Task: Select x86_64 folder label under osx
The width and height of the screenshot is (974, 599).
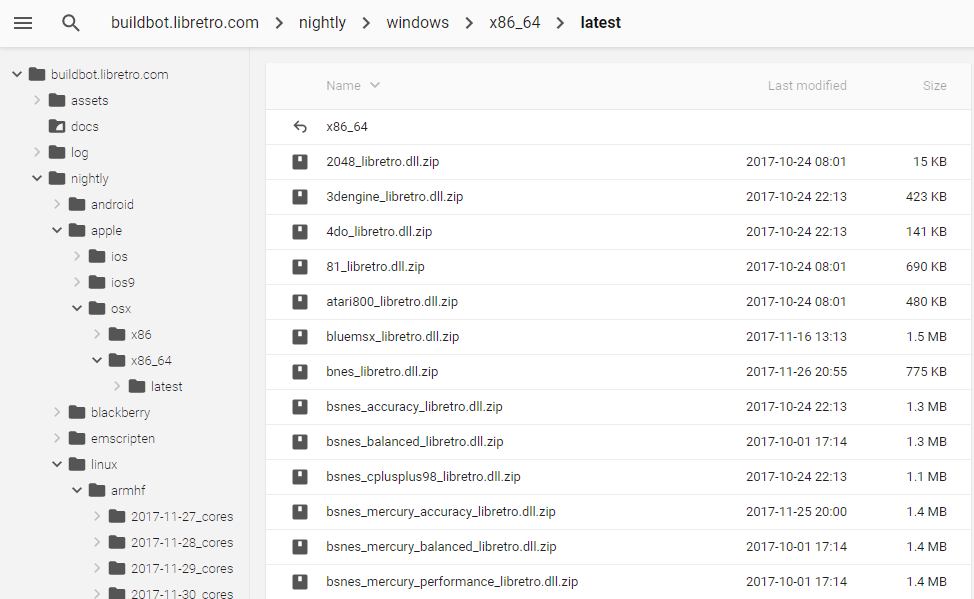Action: pyautogui.click(x=152, y=360)
